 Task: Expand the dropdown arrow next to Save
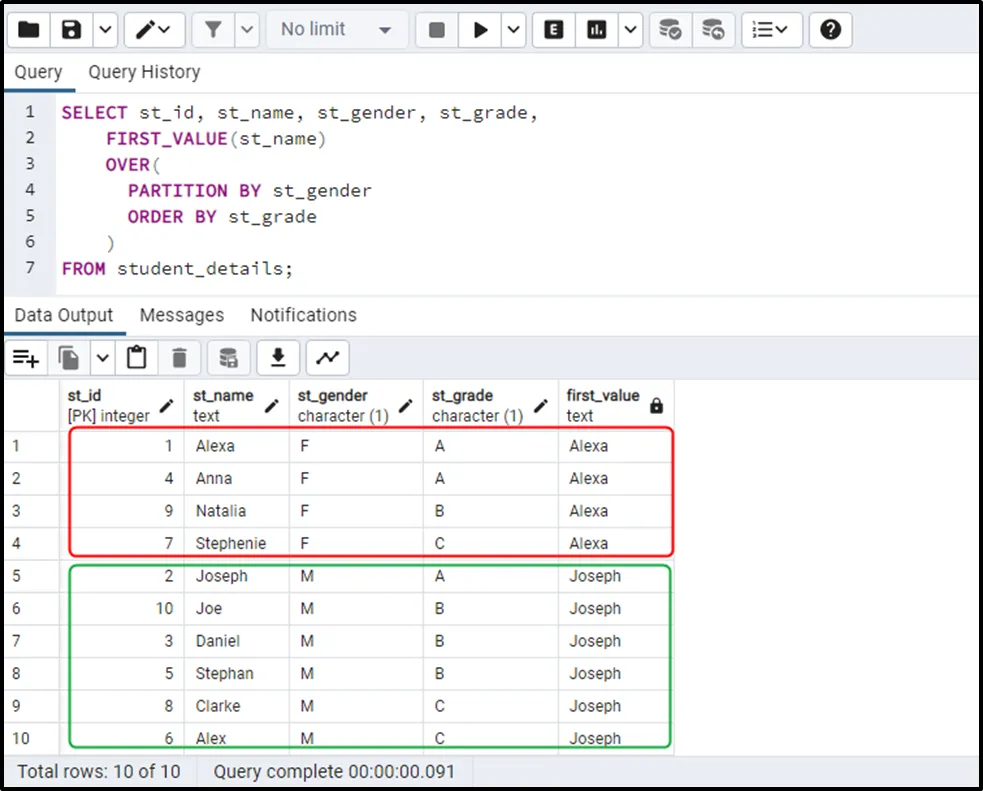click(x=105, y=30)
